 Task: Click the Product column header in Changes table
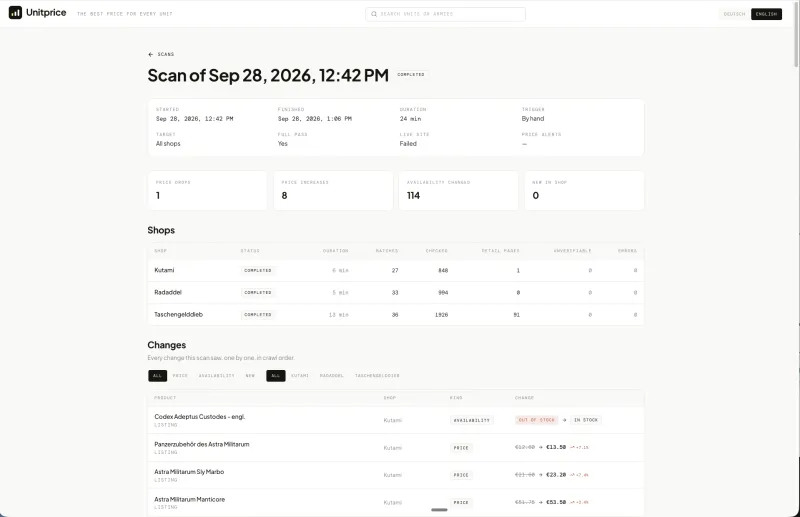coord(165,398)
